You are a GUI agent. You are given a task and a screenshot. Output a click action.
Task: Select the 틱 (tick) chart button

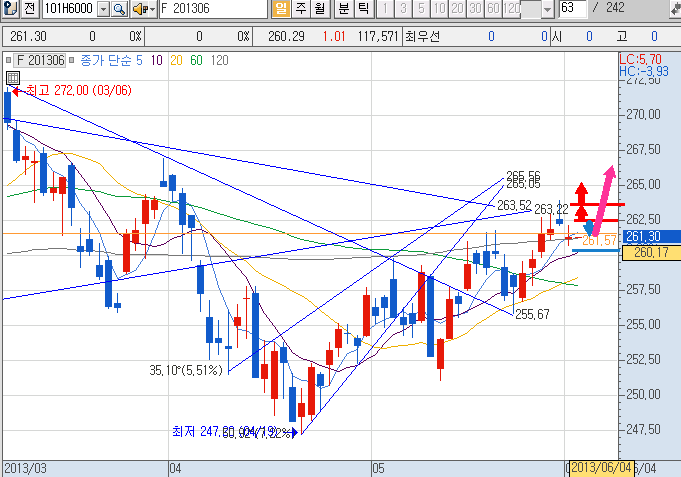coord(362,9)
